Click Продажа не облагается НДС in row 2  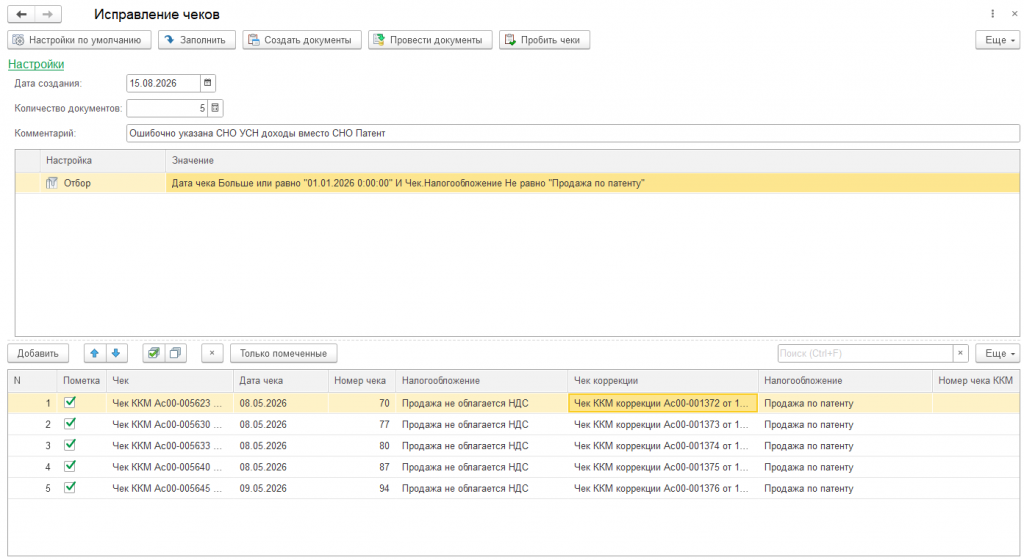click(x=481, y=424)
